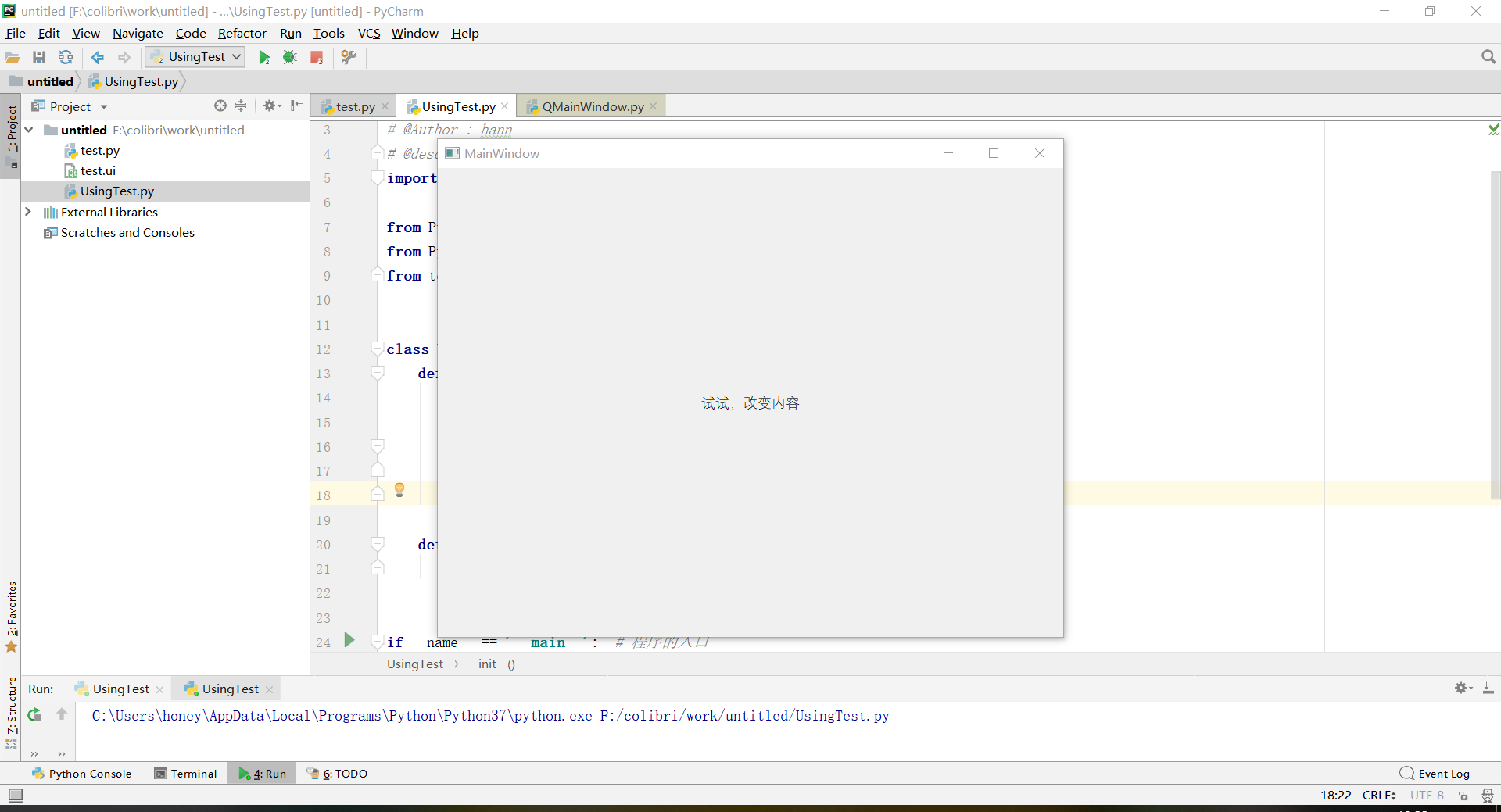Open the search everywhere magnifier icon
1501x812 pixels.
1488,56
